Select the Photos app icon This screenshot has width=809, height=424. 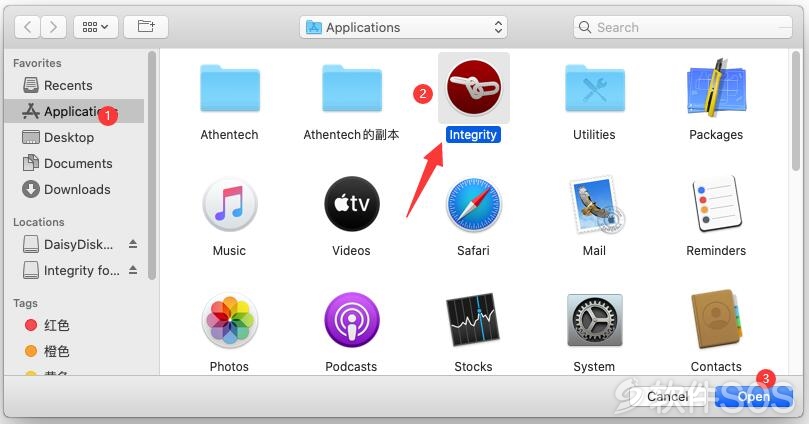click(230, 320)
